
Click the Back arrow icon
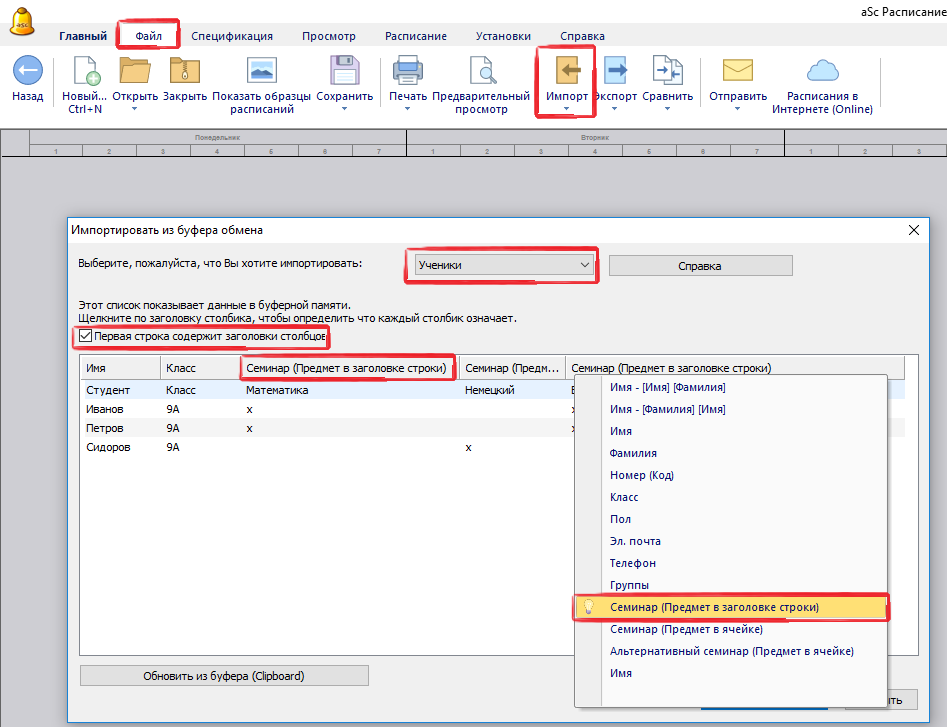click(x=27, y=71)
